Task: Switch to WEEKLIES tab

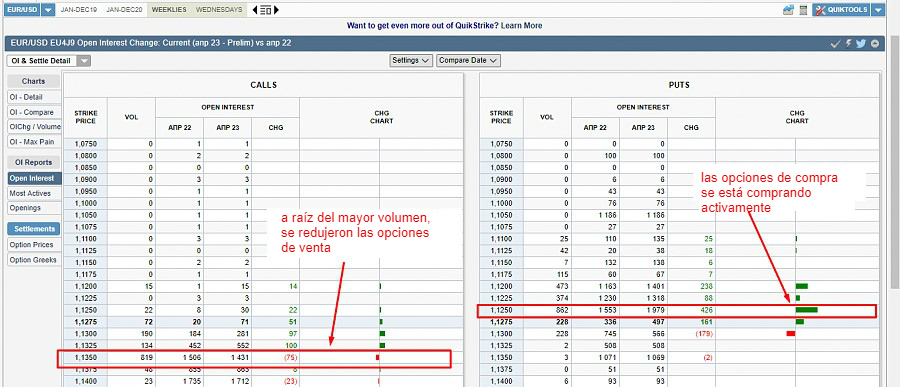Action: click(169, 10)
